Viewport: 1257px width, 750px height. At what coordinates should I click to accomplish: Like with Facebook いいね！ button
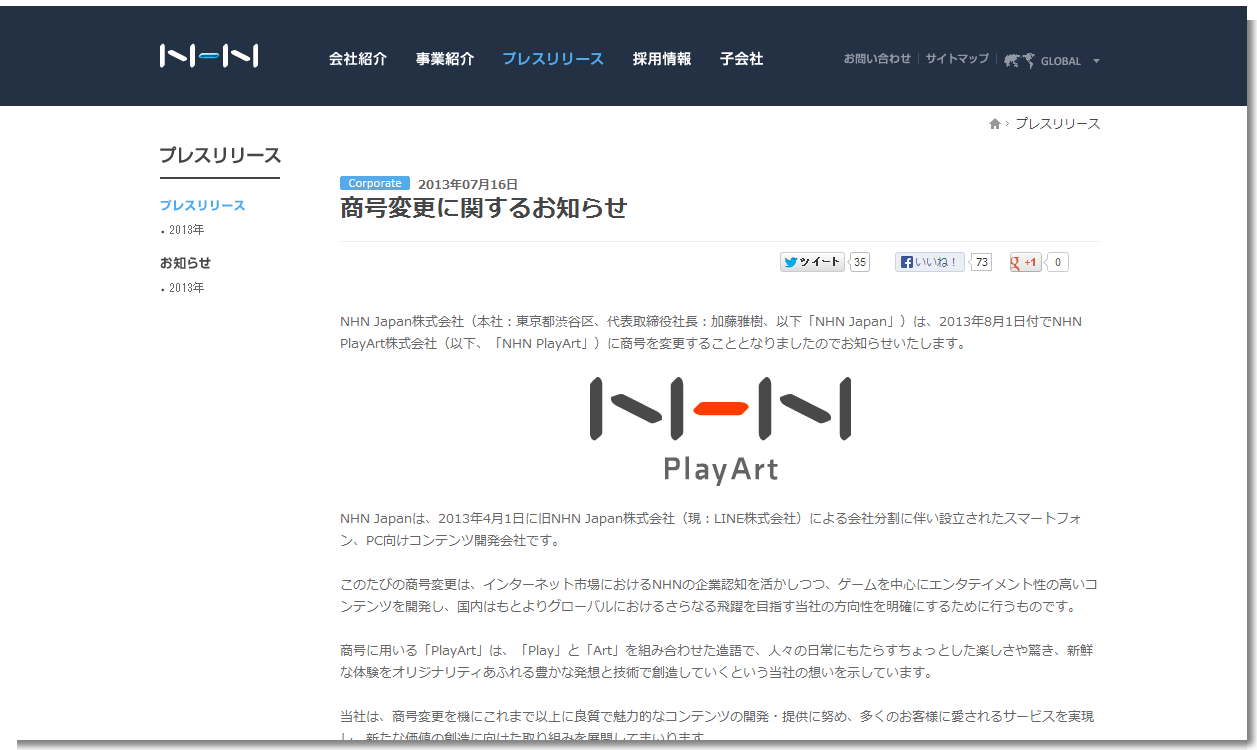click(x=930, y=262)
